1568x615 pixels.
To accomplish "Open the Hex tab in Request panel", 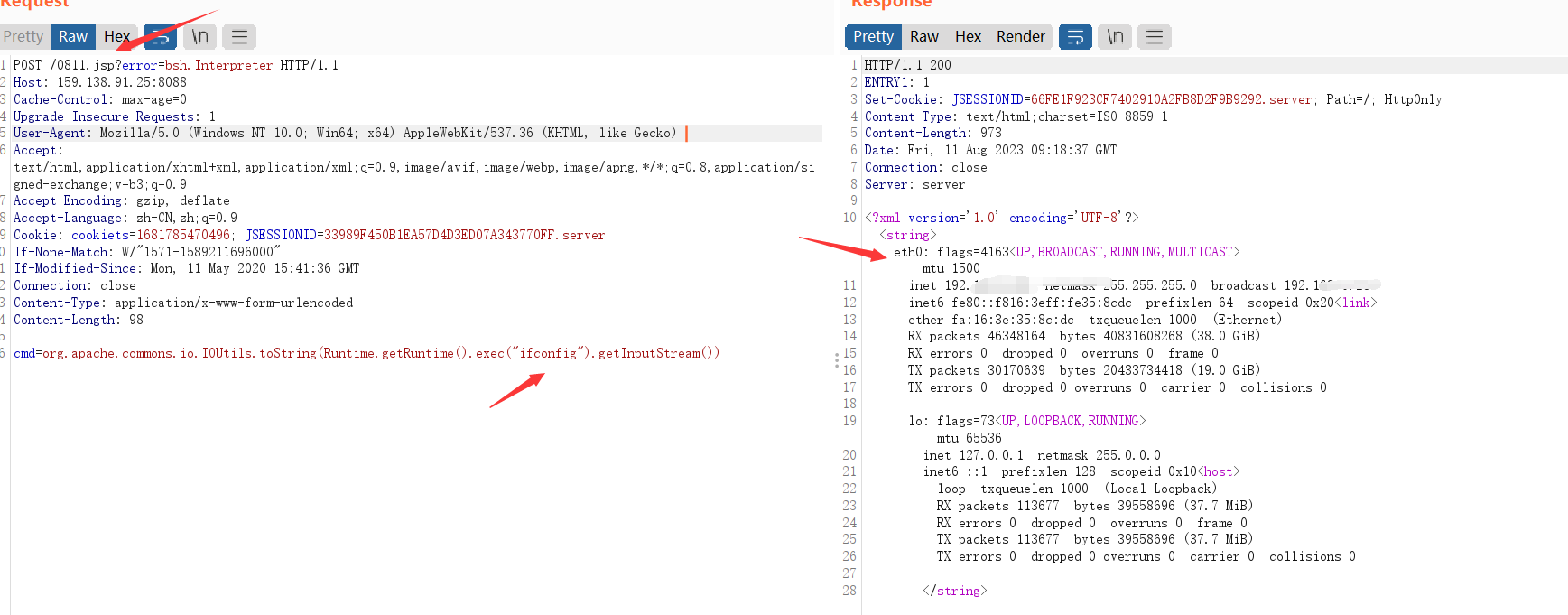I will [x=116, y=36].
